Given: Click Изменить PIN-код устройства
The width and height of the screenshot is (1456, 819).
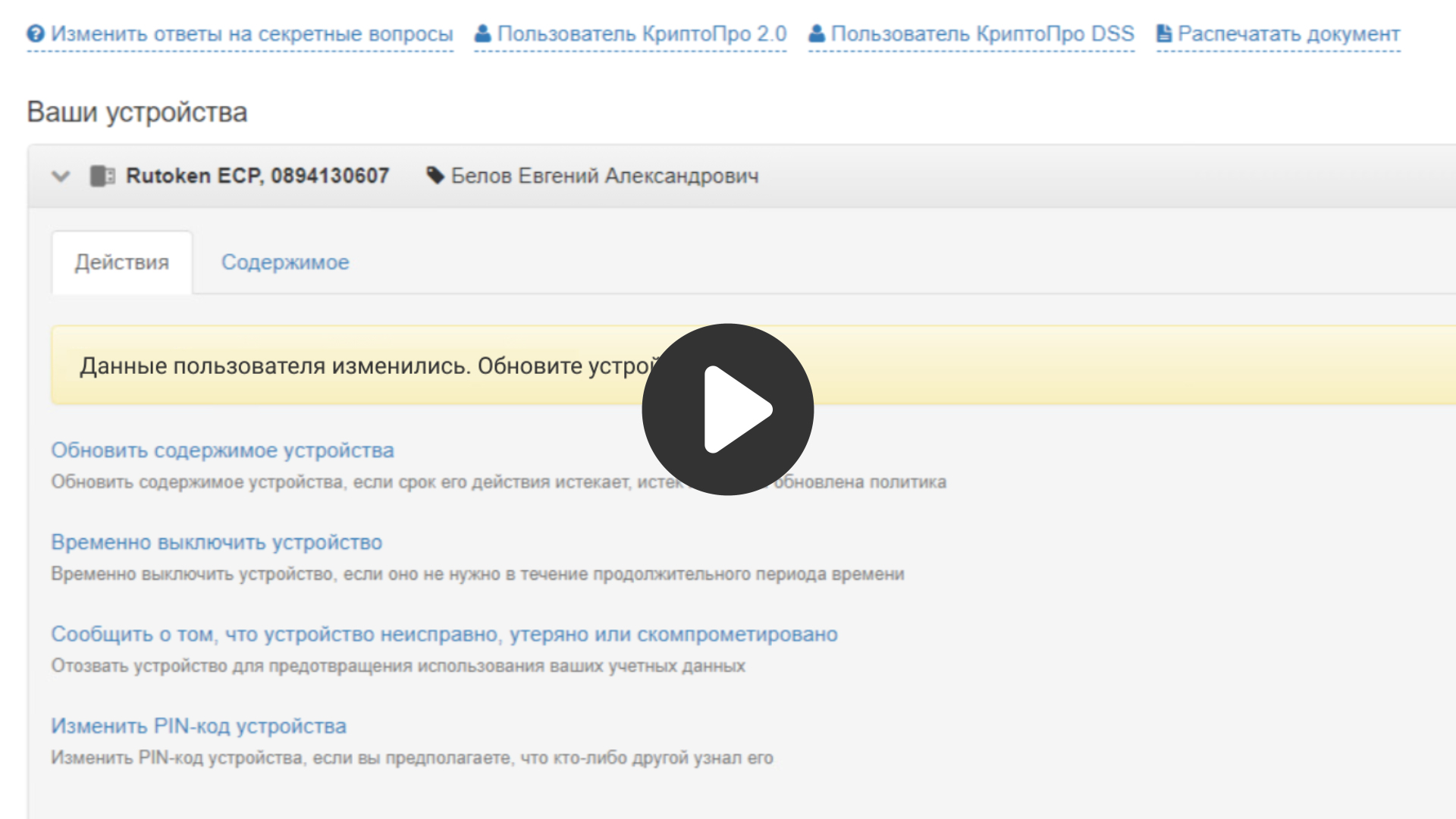Looking at the screenshot, I should point(199,726).
